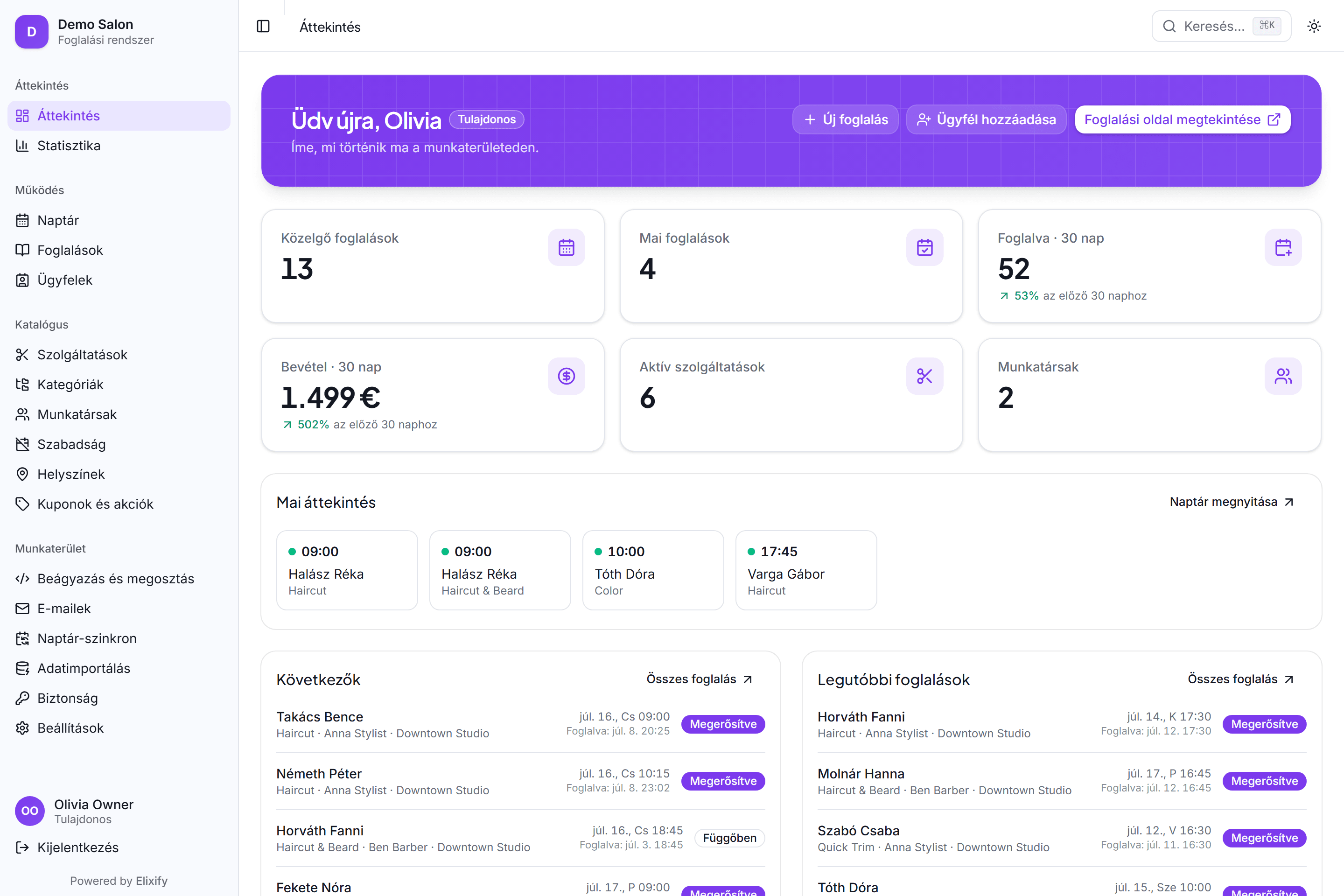Open Szabó Csaba booking row

coord(1062,838)
